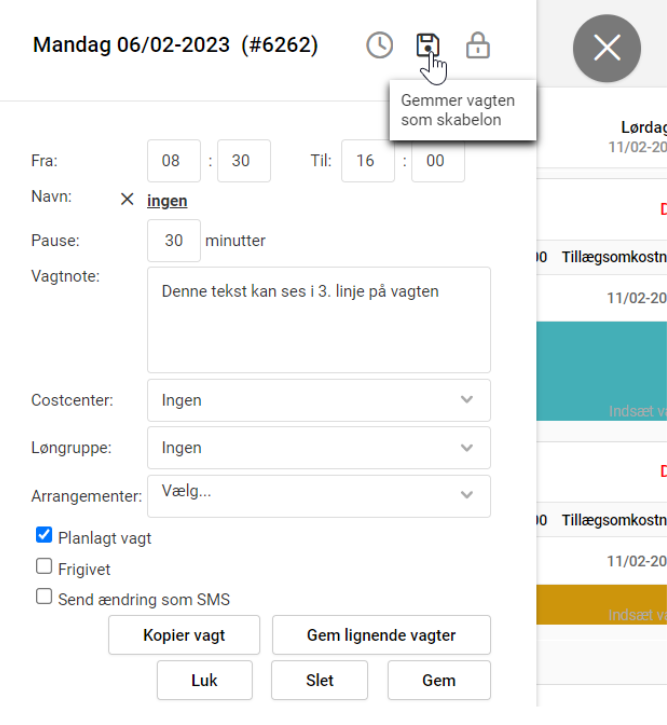The height and width of the screenshot is (725, 667).
Task: Enable the Frigivet checkbox
Action: tap(44, 567)
